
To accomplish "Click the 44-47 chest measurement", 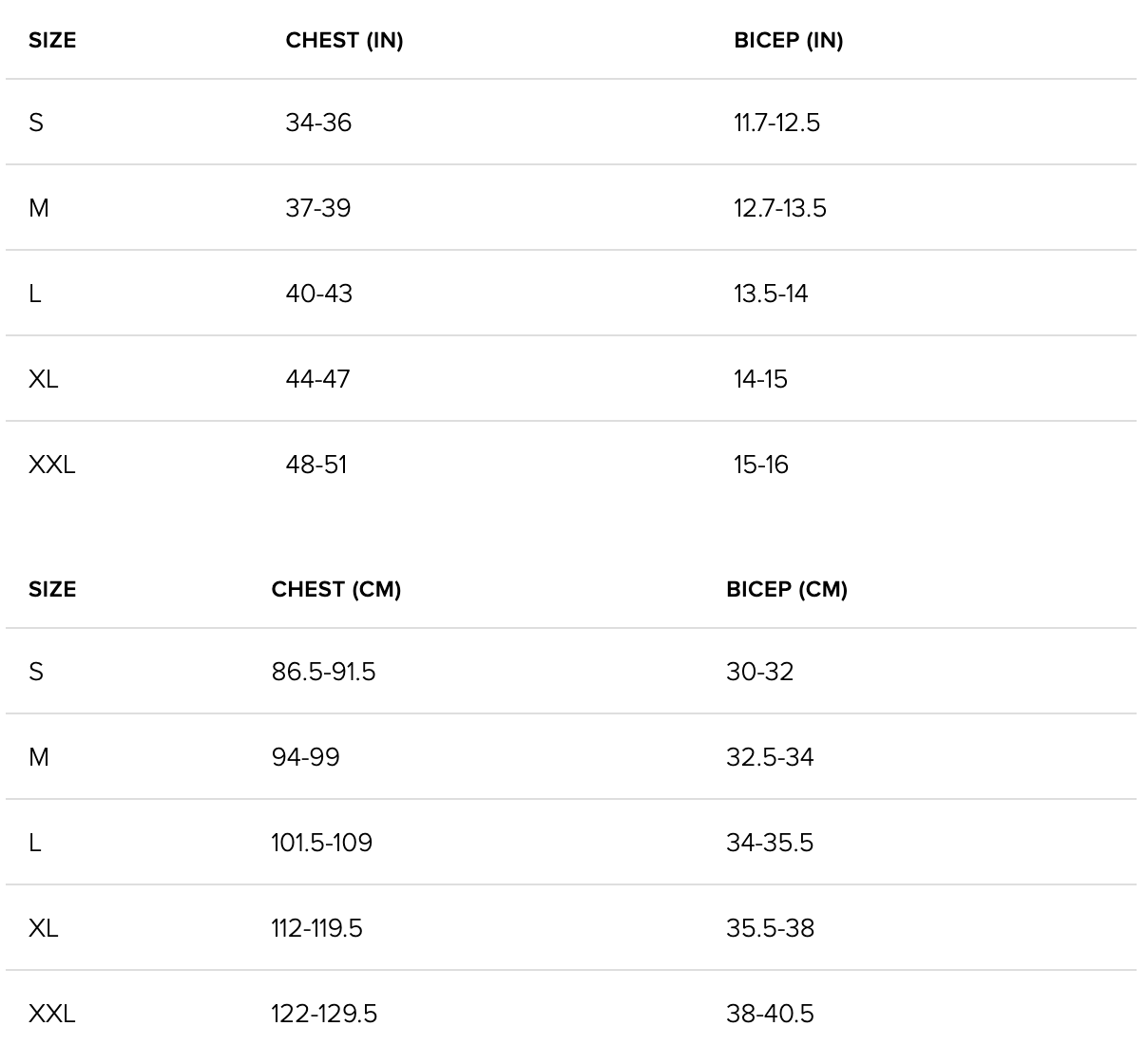I will pos(317,379).
